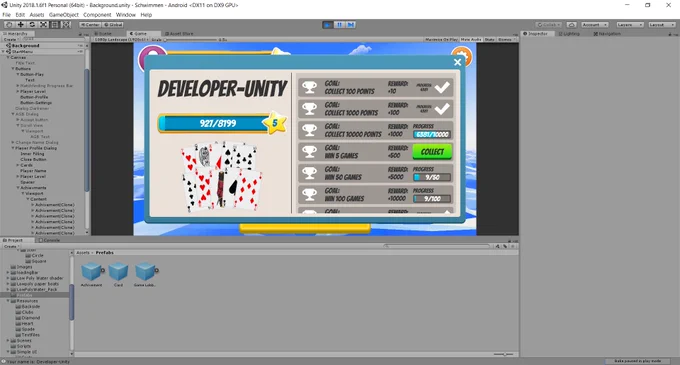Open the File menu
Viewport: 680px width, 365px height.
tap(7, 15)
